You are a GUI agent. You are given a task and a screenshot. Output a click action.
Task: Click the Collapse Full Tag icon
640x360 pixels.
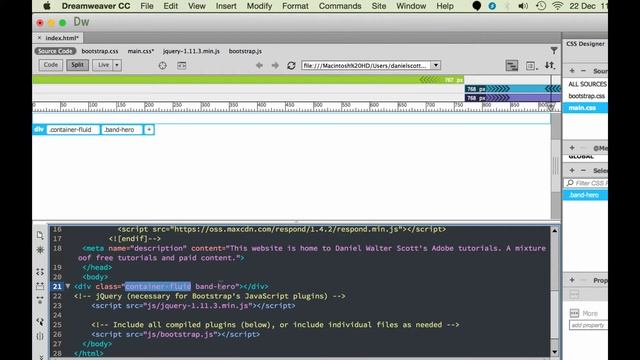(x=40, y=272)
